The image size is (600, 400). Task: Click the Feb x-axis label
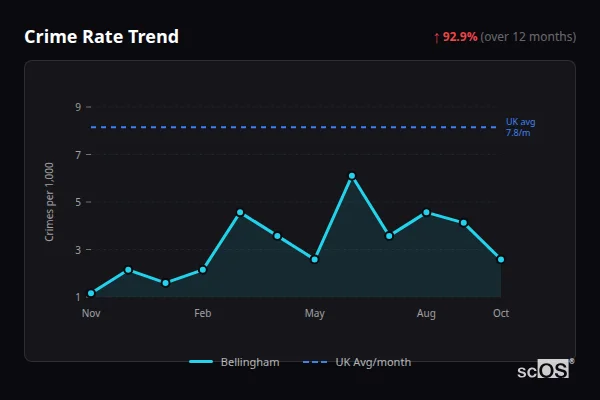coord(203,313)
